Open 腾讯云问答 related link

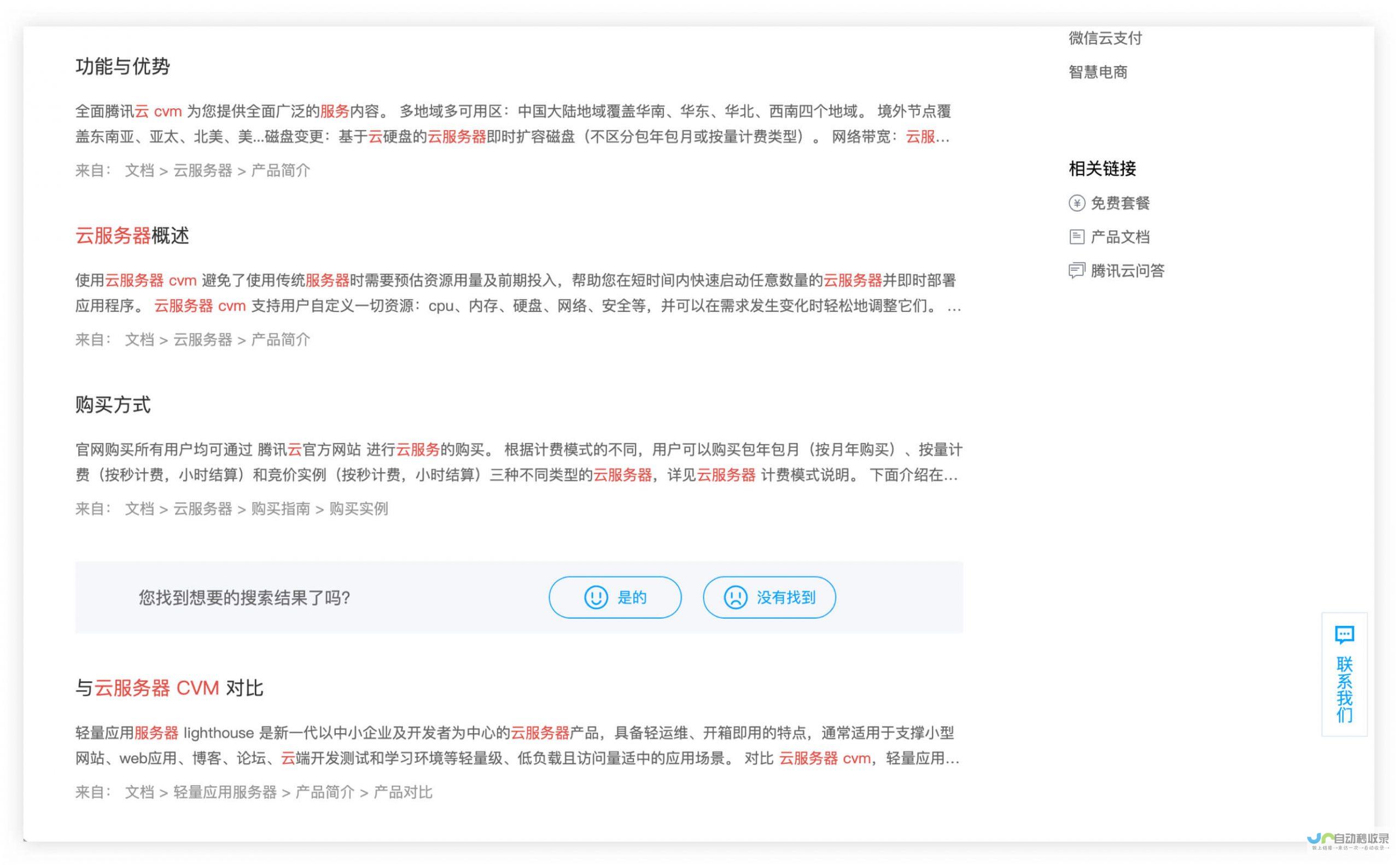(x=1127, y=271)
